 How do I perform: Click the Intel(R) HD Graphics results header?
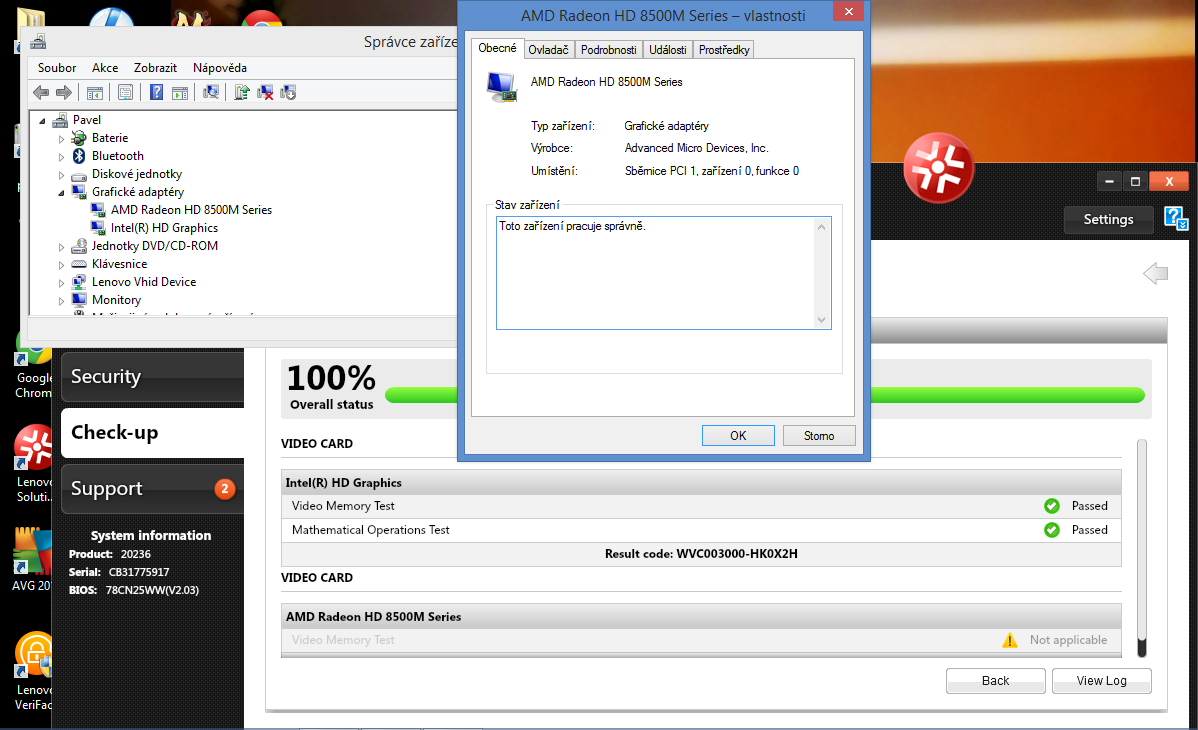point(701,482)
